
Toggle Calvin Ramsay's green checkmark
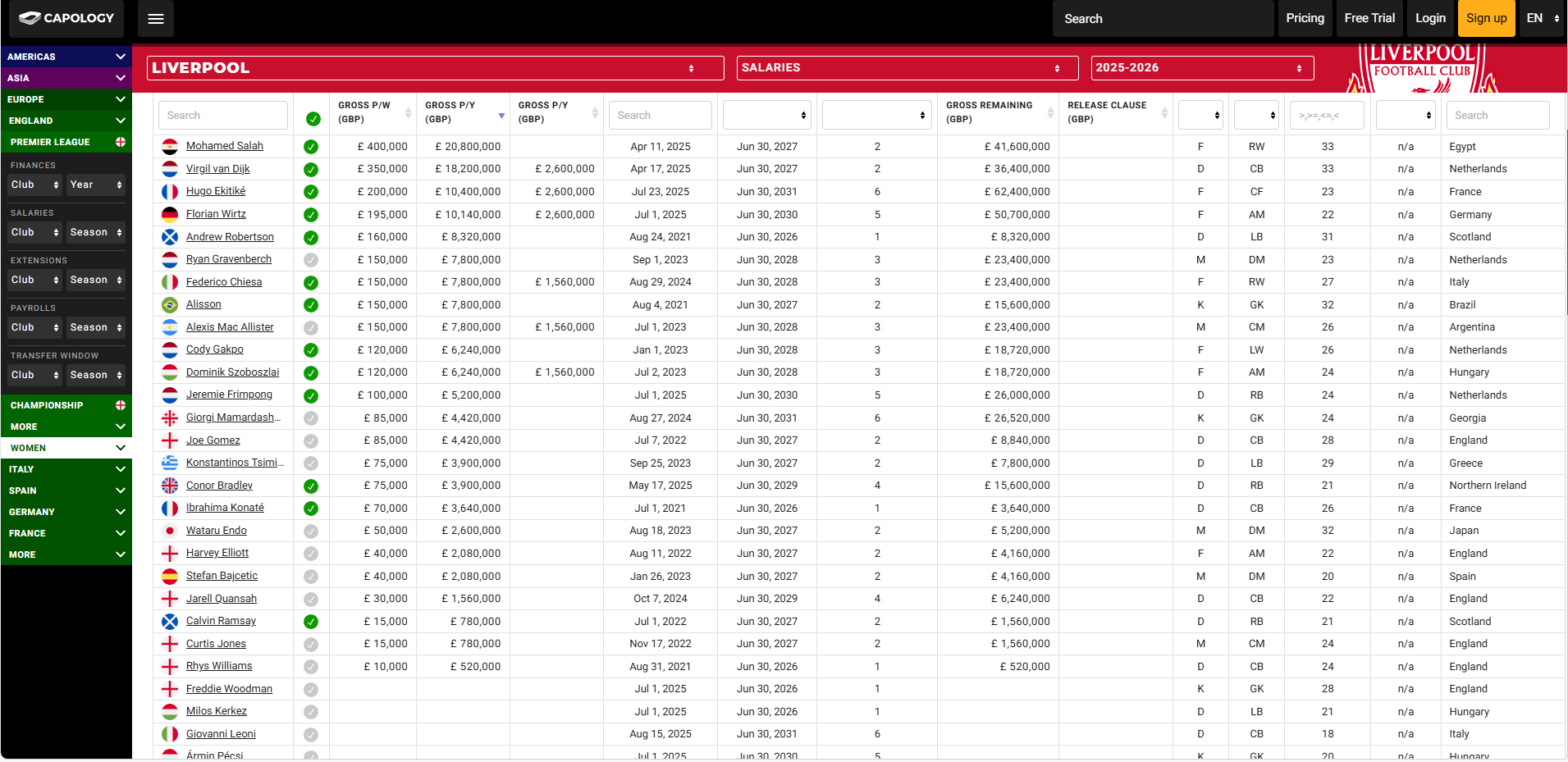pos(311,622)
